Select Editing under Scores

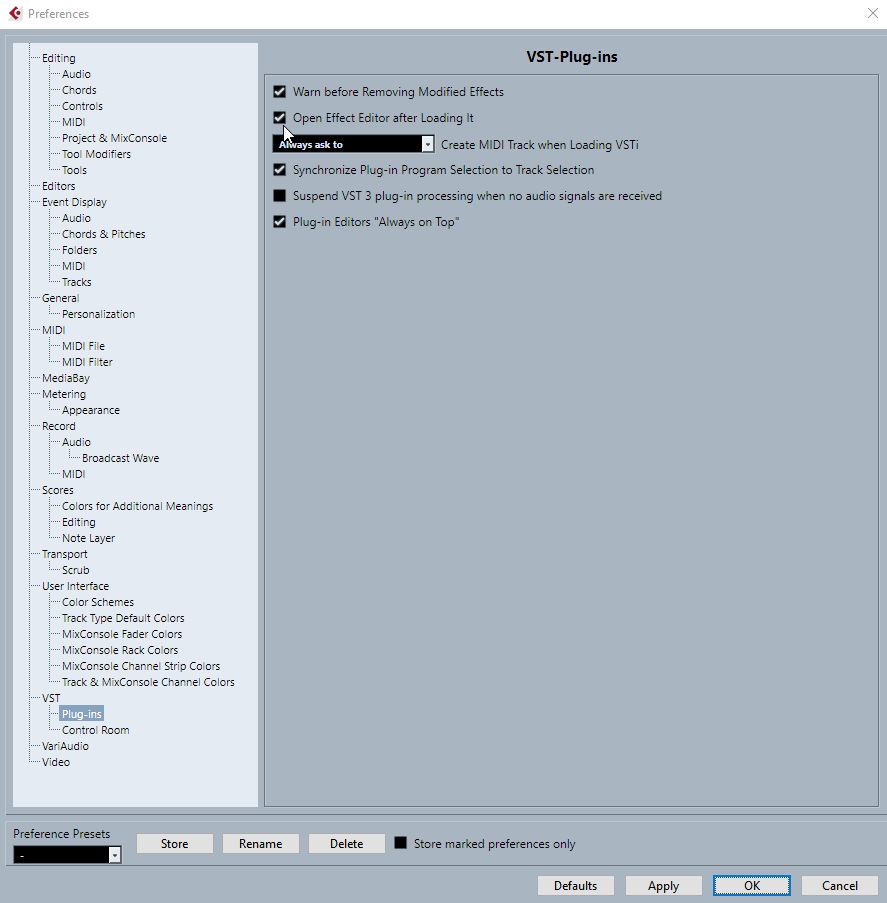coord(78,522)
